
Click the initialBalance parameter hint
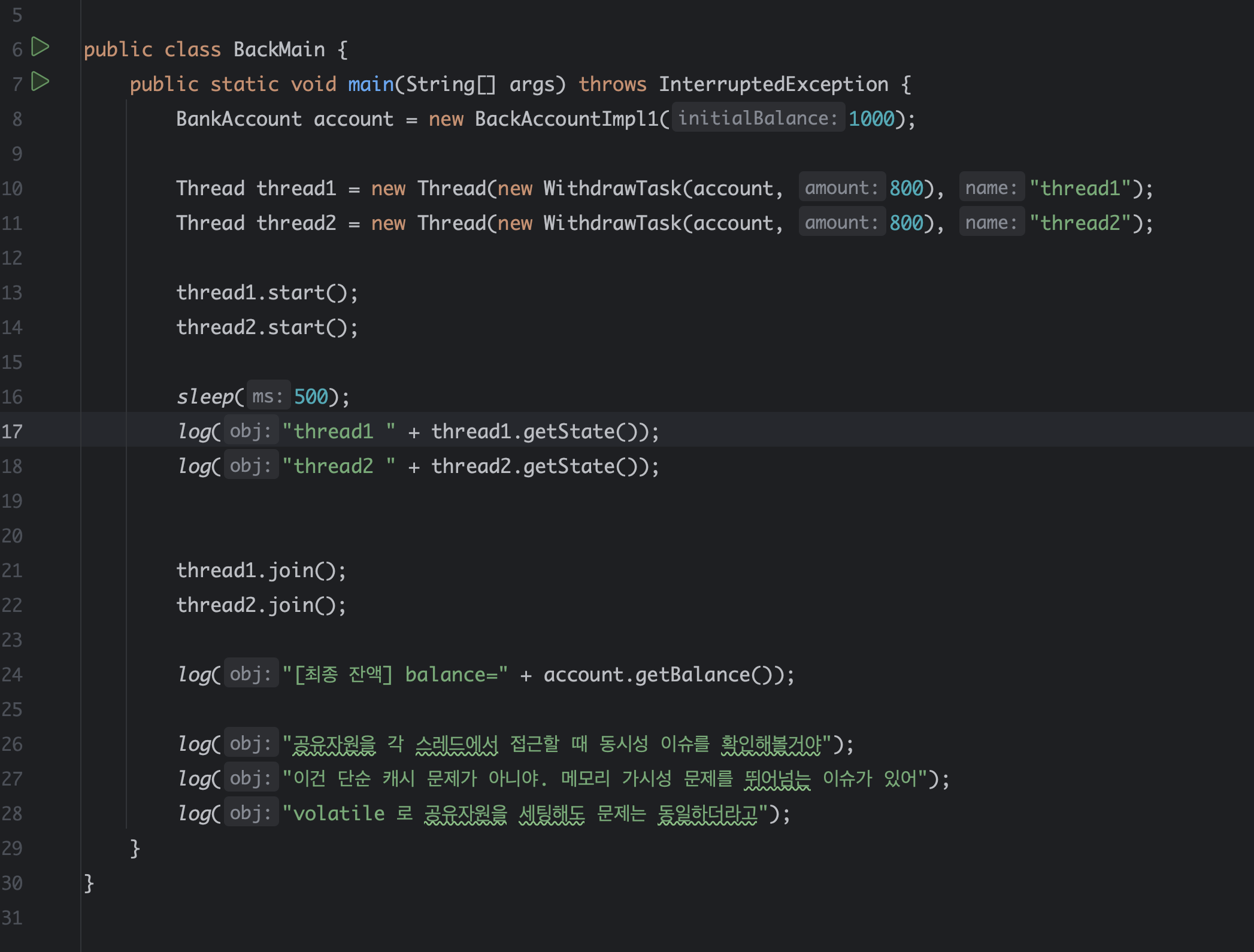click(758, 118)
